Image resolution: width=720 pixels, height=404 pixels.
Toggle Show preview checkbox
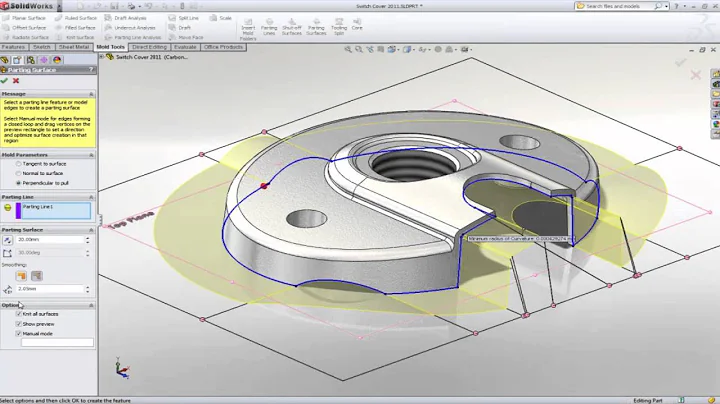19,324
